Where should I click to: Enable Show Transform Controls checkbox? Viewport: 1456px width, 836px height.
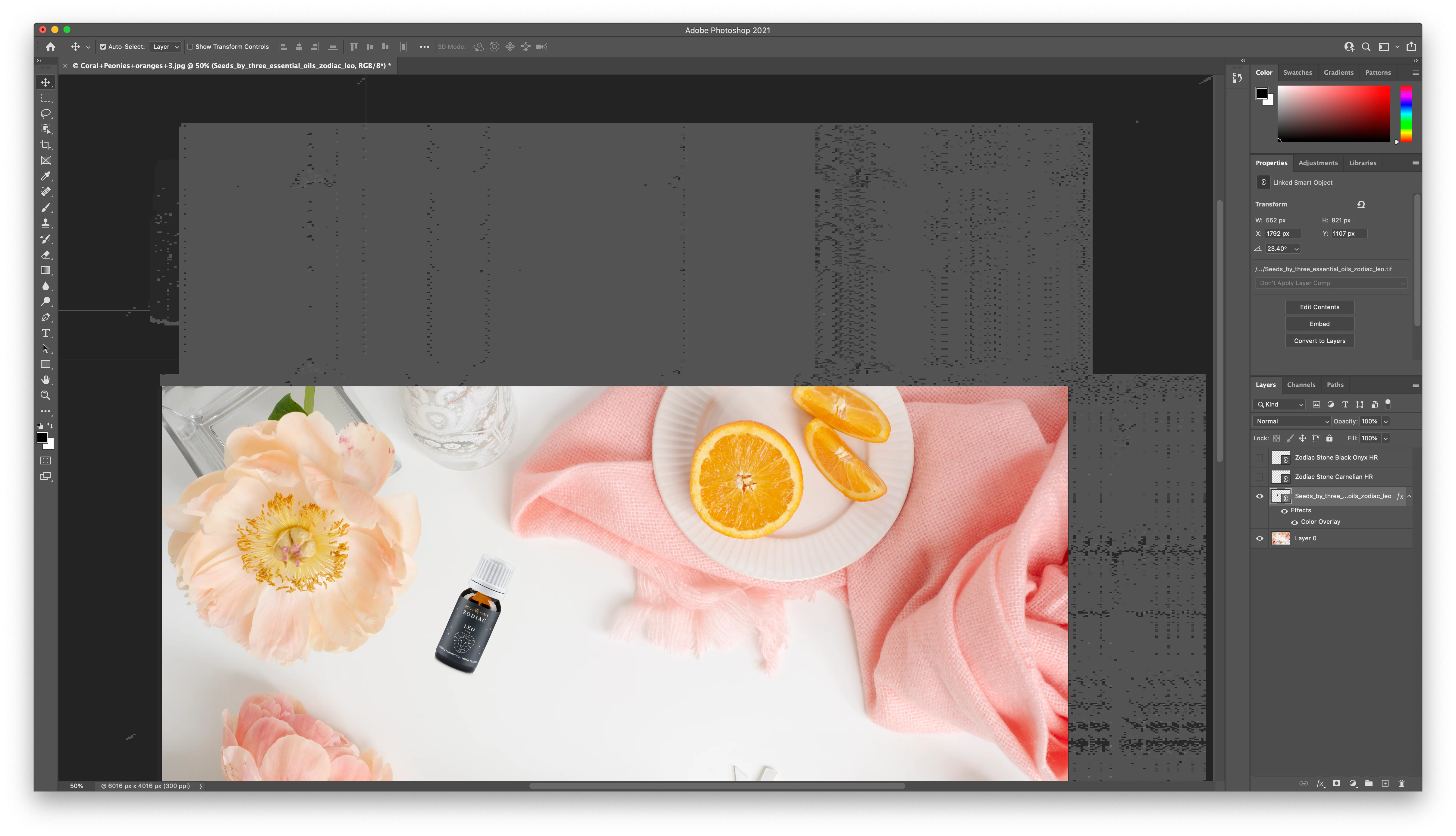click(190, 47)
